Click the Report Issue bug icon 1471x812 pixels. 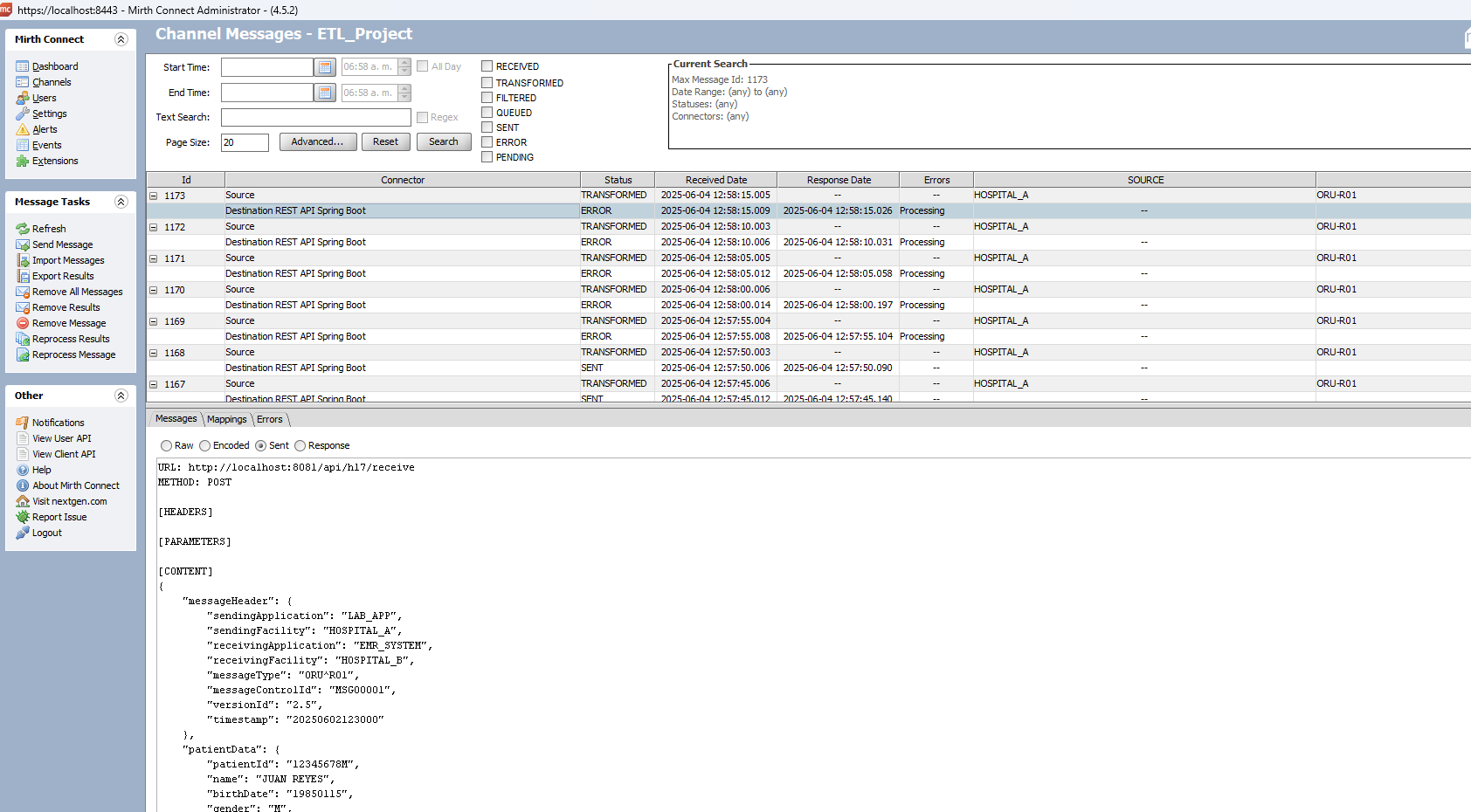(x=23, y=517)
